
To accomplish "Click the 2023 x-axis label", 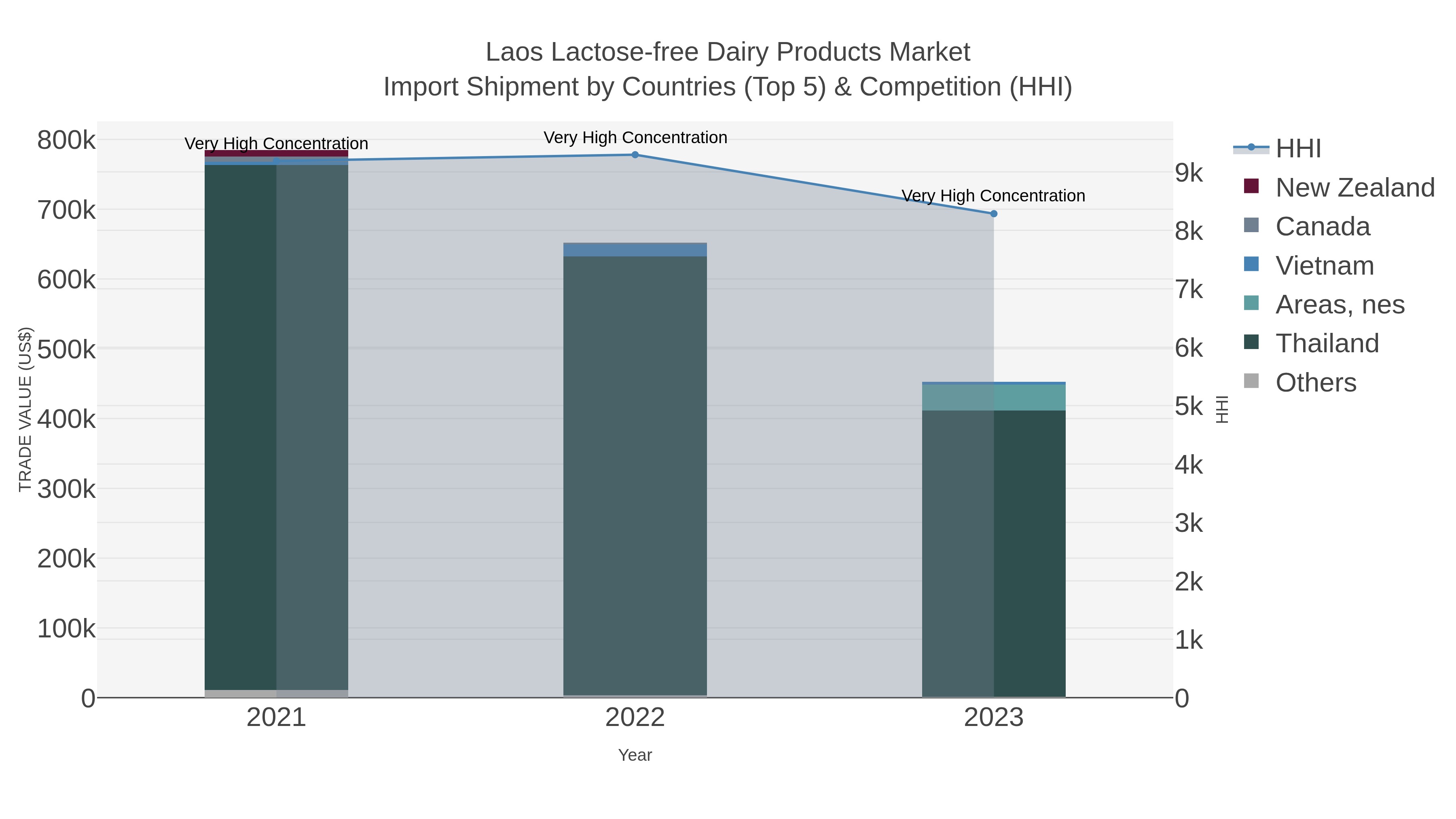I will point(994,718).
